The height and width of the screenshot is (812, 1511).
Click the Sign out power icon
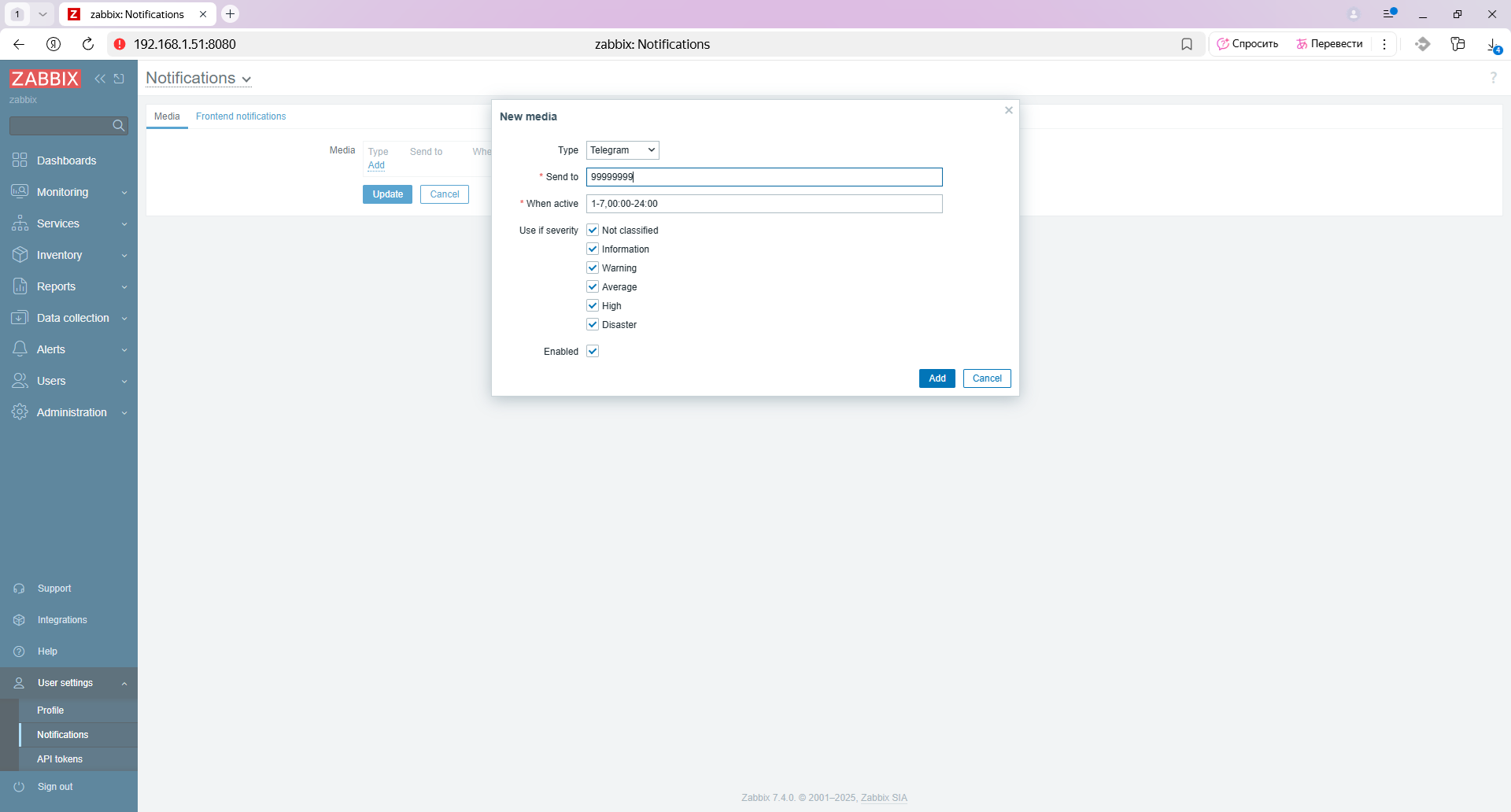pyautogui.click(x=20, y=787)
